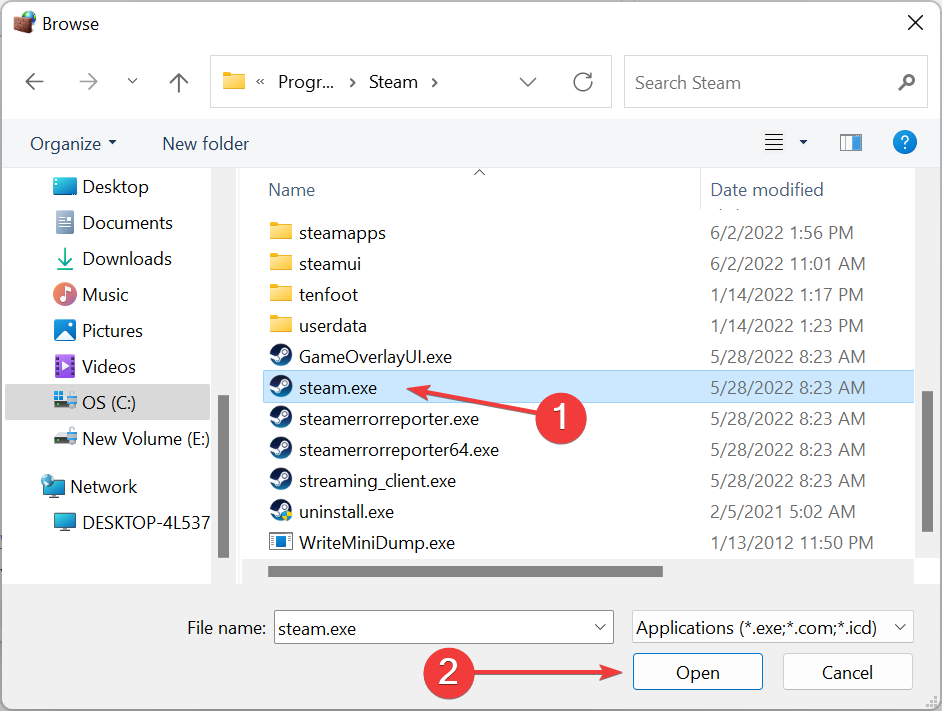Select the steam.exe file row
The width and height of the screenshot is (942, 711).
[x=589, y=388]
